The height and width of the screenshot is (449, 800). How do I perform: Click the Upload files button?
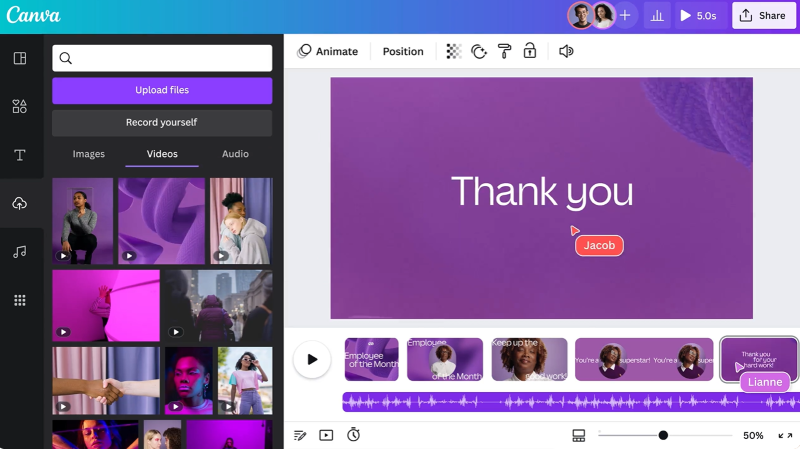162,90
